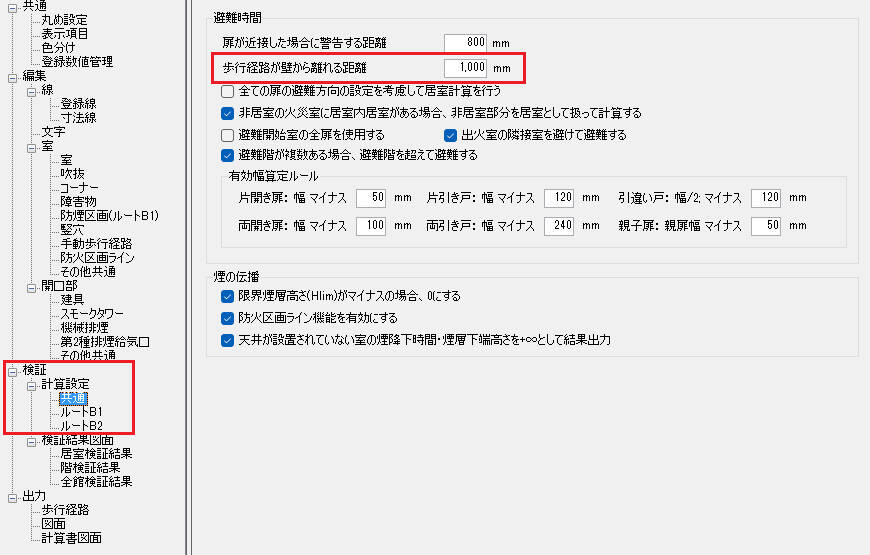Uncheck 防火区画ライン機能を有効にする
This screenshot has height=555, width=870.
pyautogui.click(x=227, y=318)
